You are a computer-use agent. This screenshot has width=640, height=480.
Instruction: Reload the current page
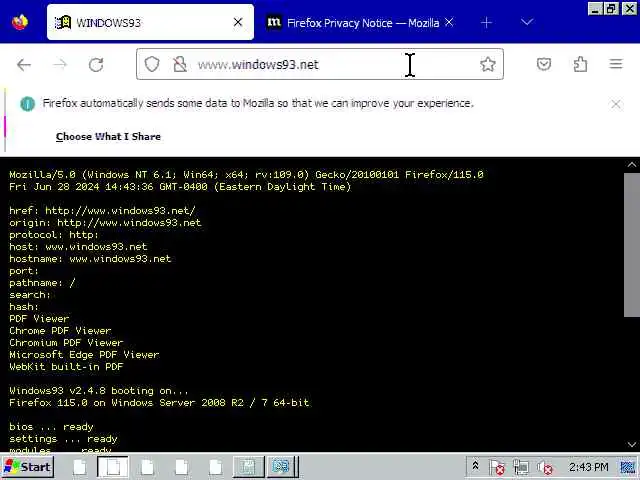pyautogui.click(x=96, y=64)
